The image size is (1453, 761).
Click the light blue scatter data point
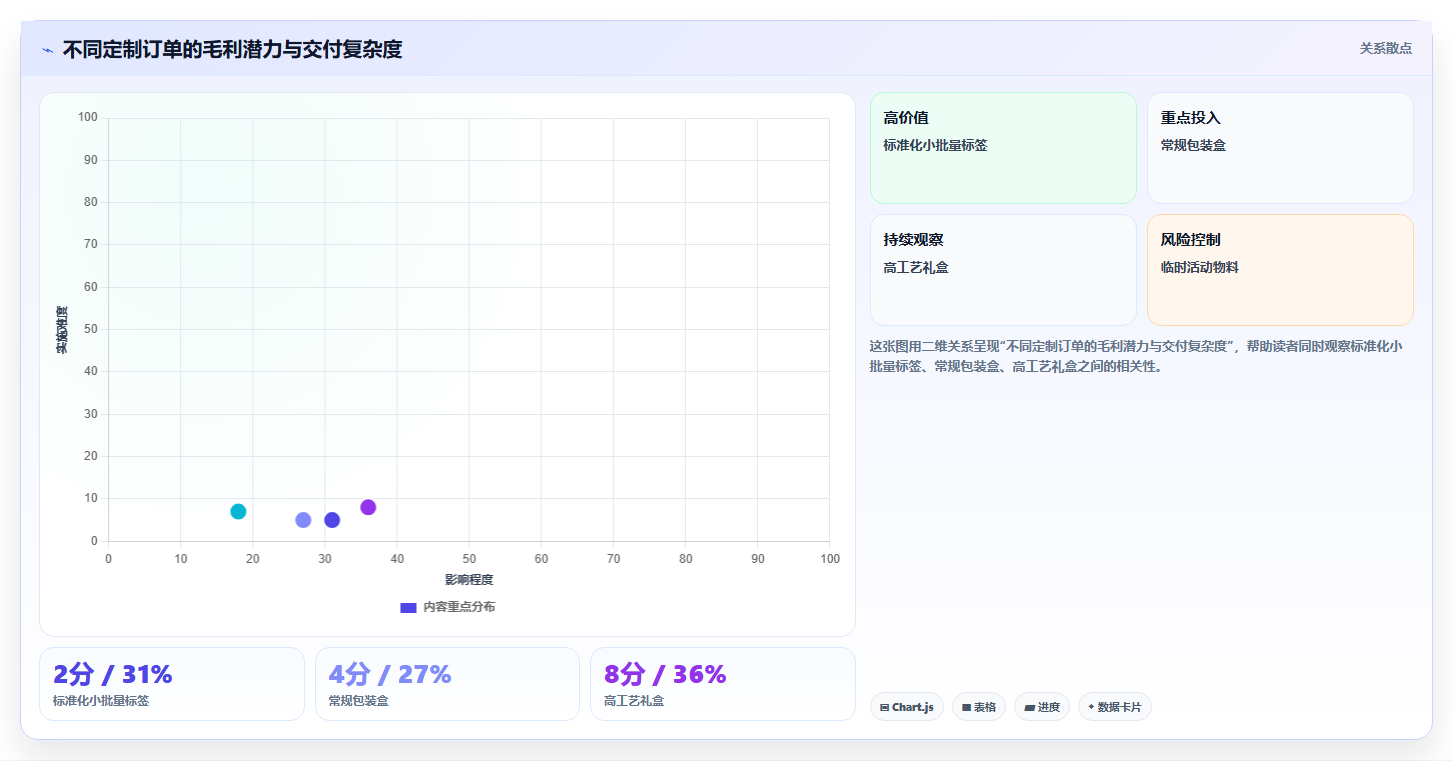(x=303, y=520)
